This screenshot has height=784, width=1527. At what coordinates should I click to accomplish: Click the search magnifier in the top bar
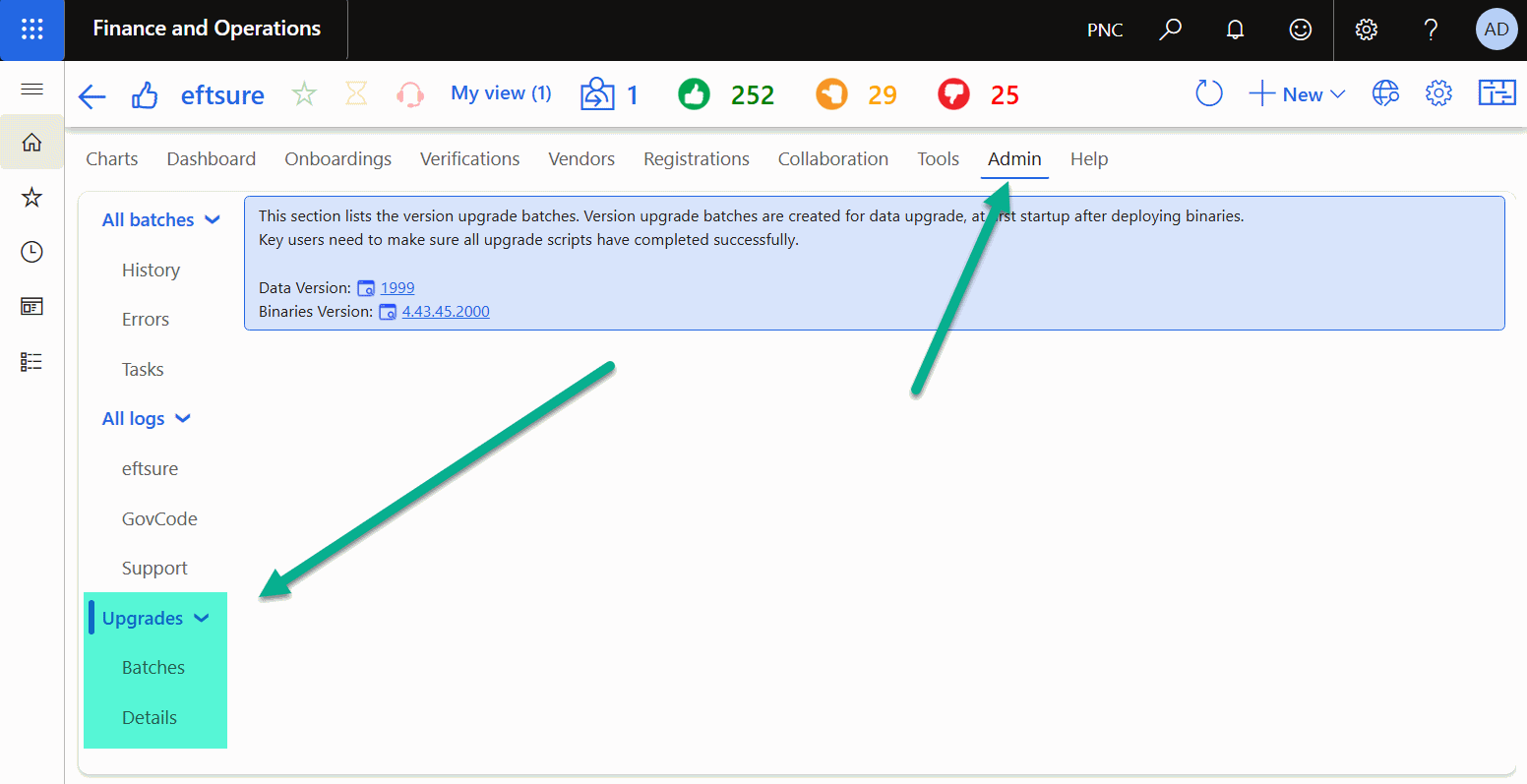(x=1170, y=30)
